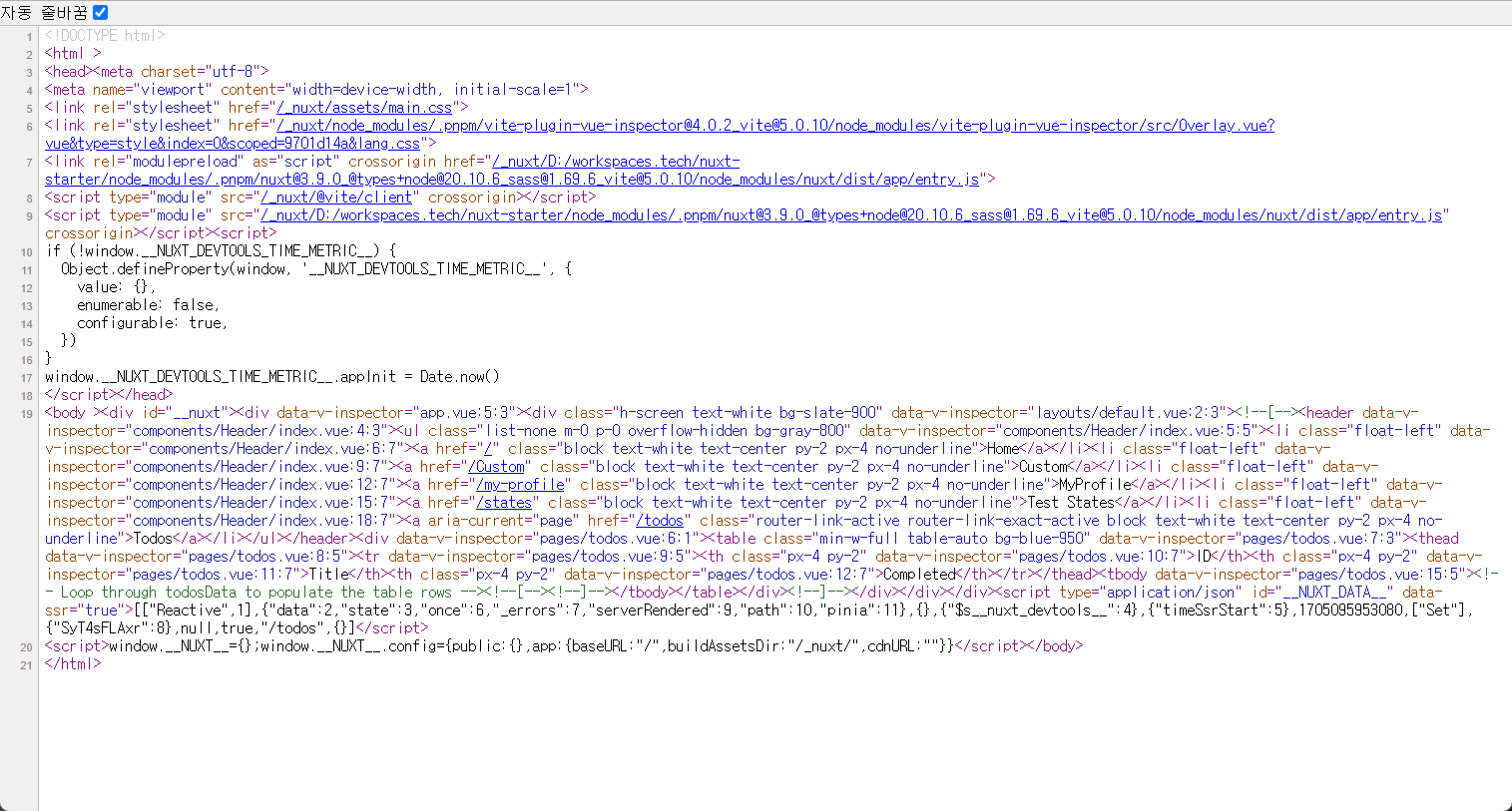
Task: Click the "value: {}," line
Action: click(x=117, y=286)
